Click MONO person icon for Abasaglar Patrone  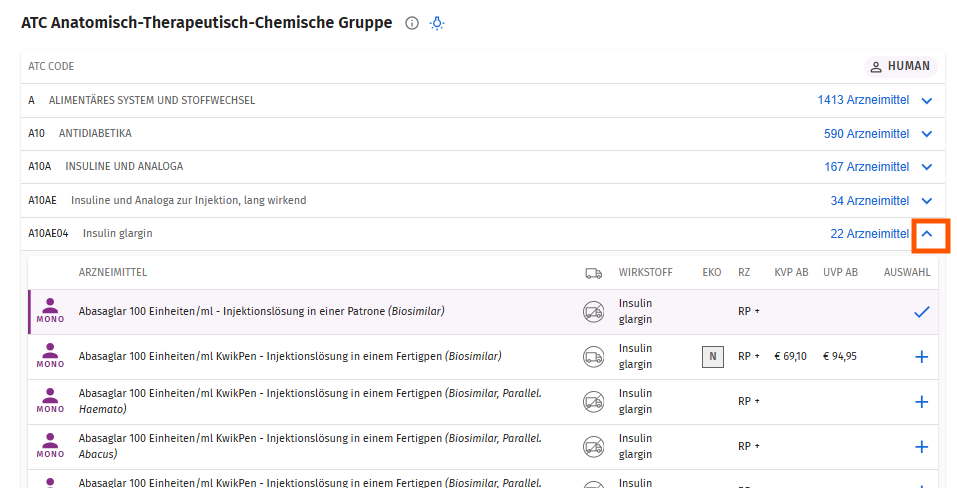pyautogui.click(x=50, y=311)
